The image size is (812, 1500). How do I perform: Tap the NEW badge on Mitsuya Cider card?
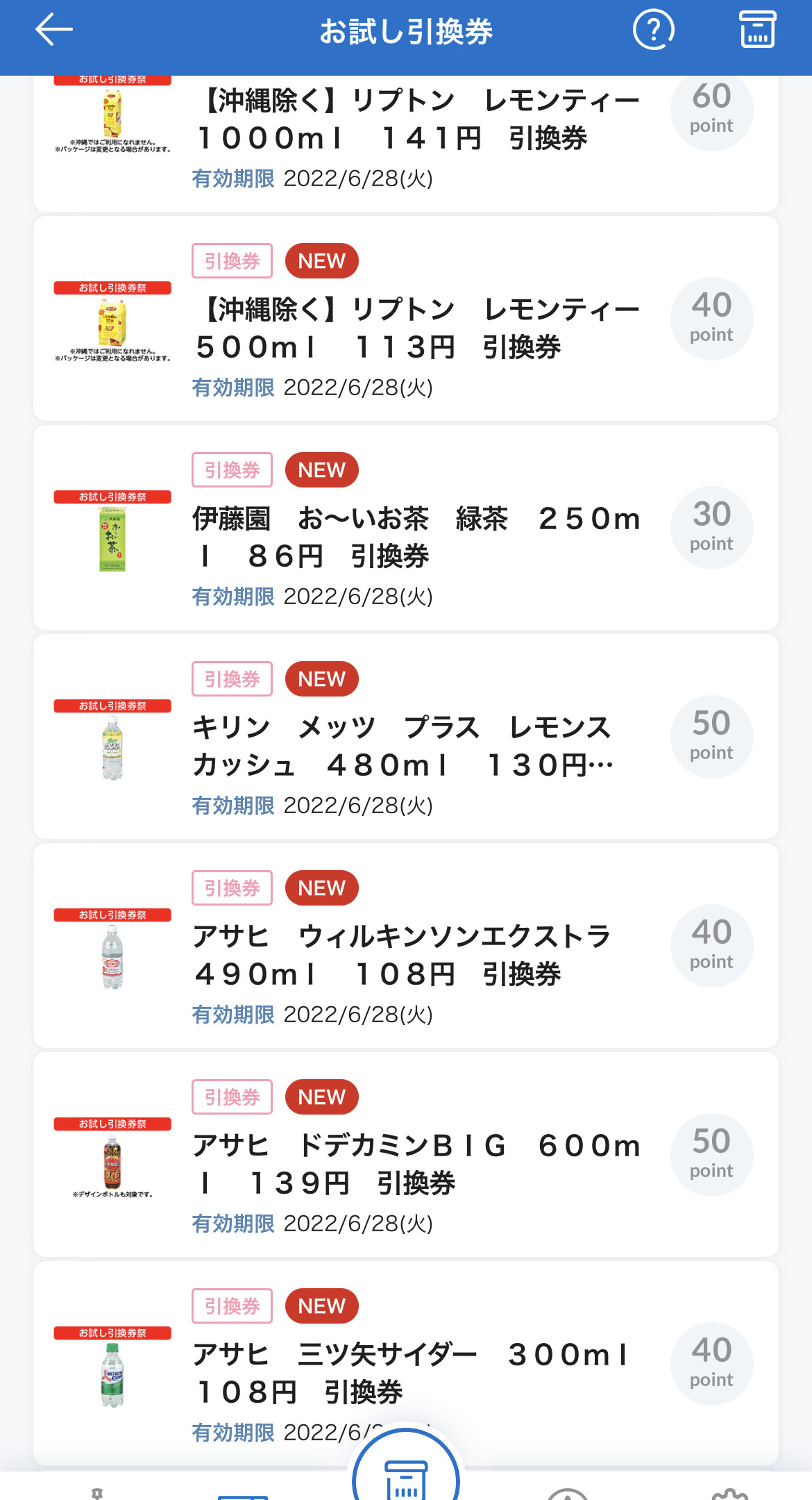[321, 1306]
